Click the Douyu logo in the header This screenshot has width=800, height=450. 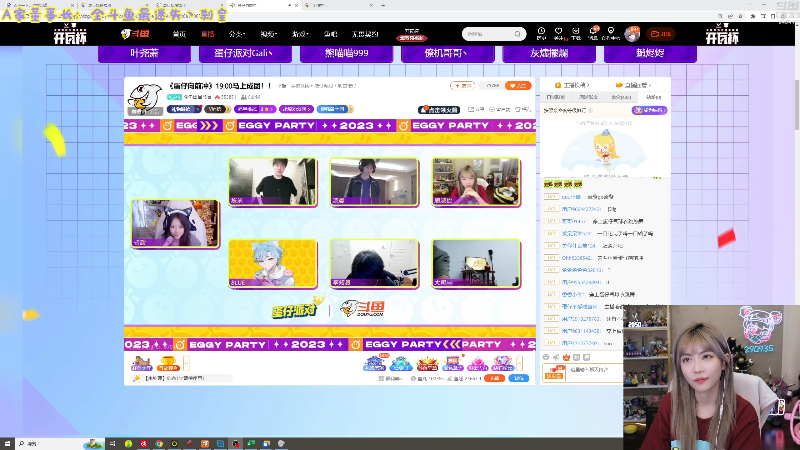tap(135, 34)
